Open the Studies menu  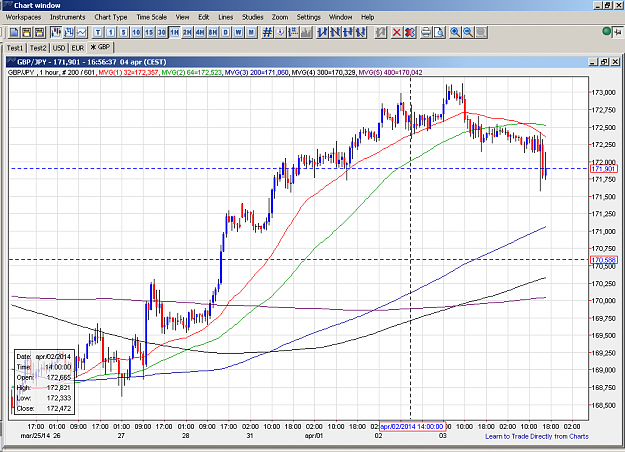pos(253,17)
